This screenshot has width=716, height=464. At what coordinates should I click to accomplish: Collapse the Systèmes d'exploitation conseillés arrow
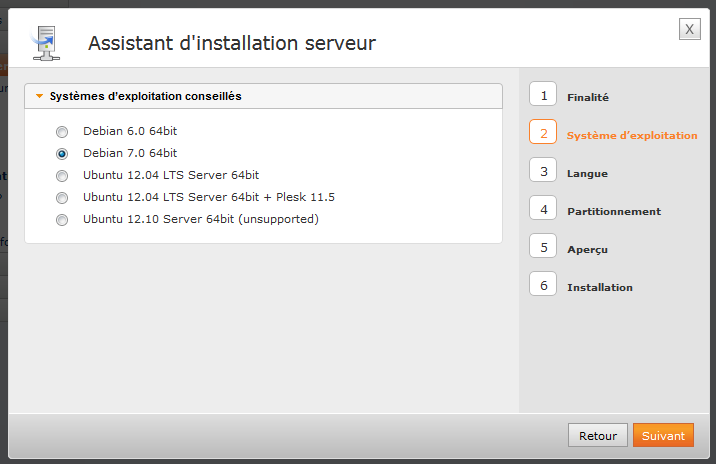[x=39, y=97]
